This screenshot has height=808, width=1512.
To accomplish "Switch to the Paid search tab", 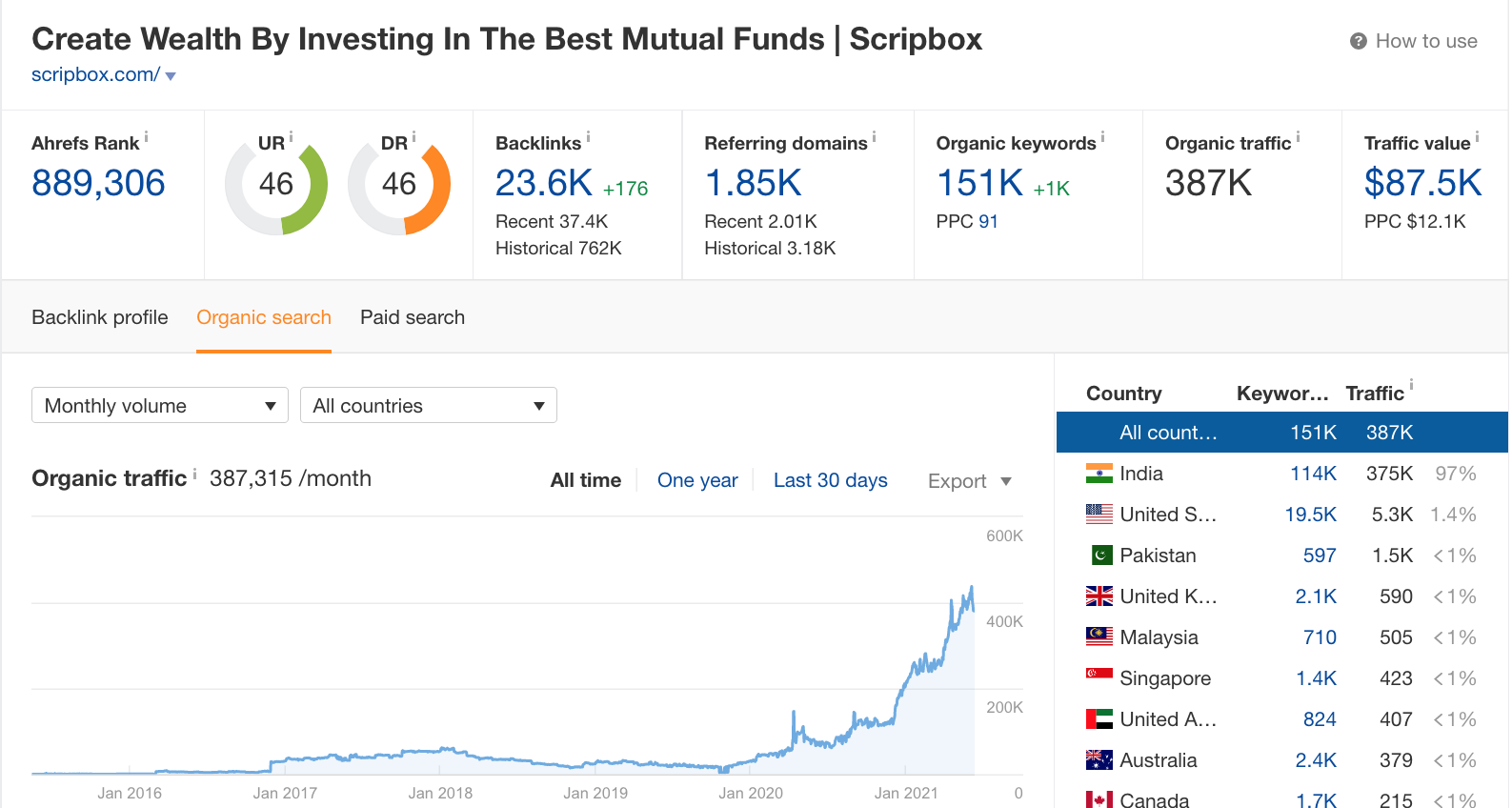I will [413, 317].
